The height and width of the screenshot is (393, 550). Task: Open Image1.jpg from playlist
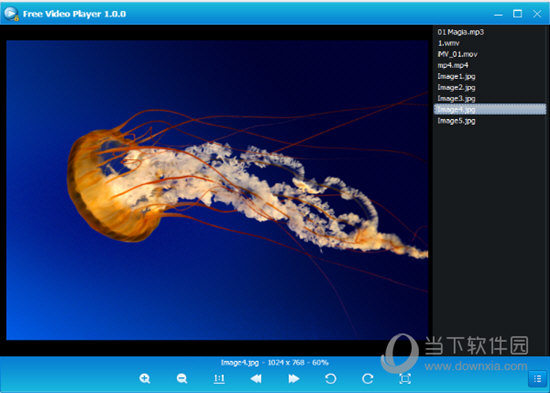490,76
